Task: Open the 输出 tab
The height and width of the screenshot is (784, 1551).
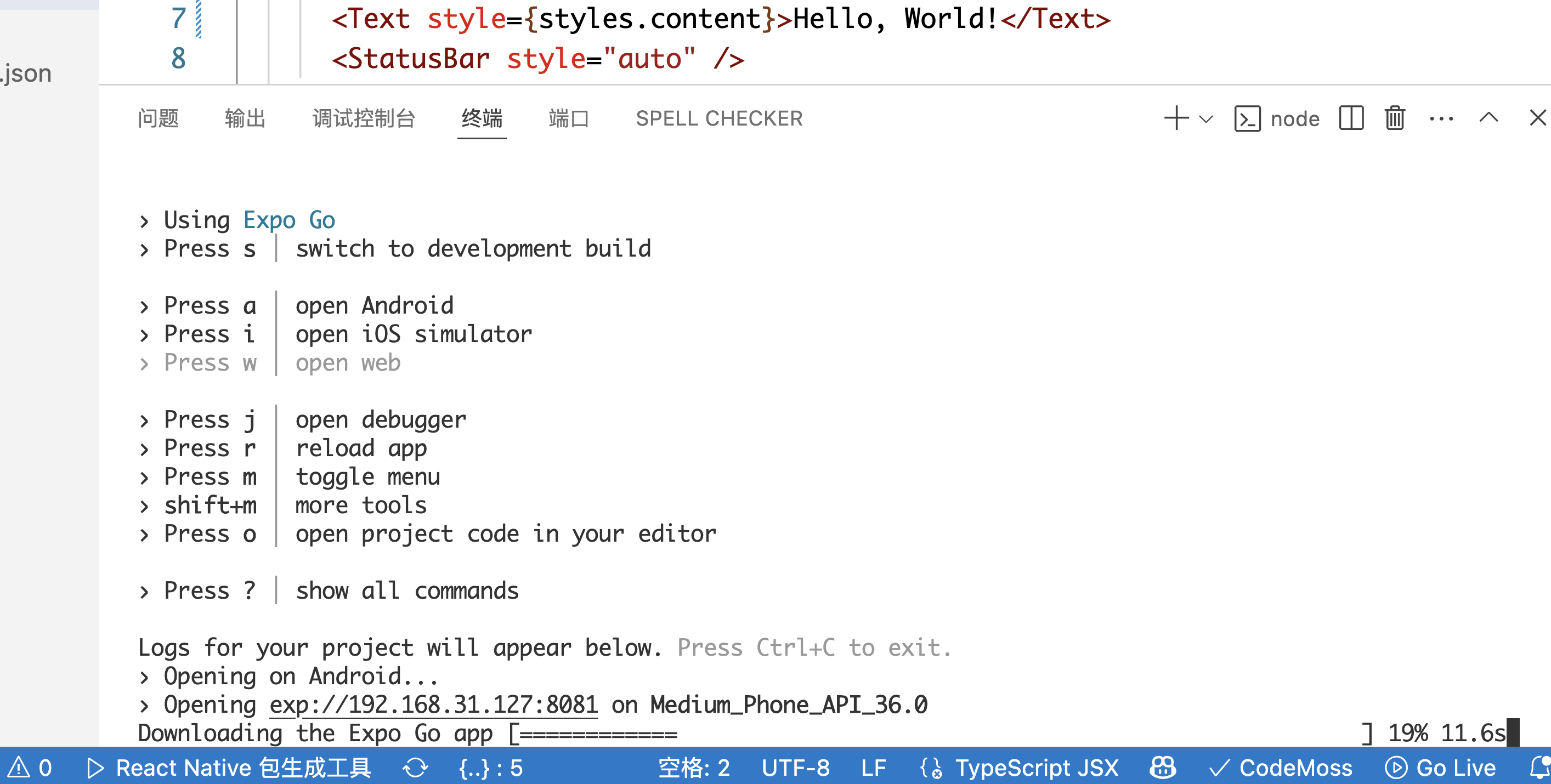Action: (245, 118)
